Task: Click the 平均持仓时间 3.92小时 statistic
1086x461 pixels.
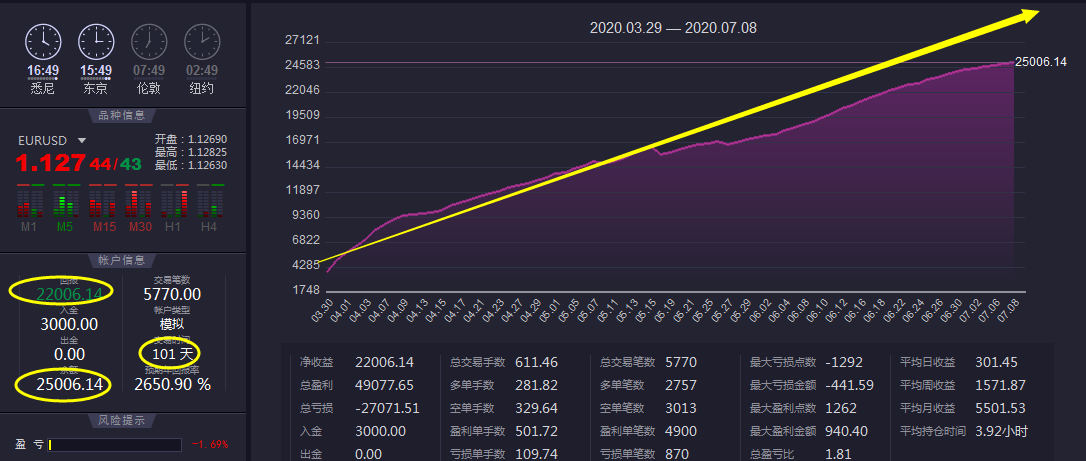Action: [963, 431]
